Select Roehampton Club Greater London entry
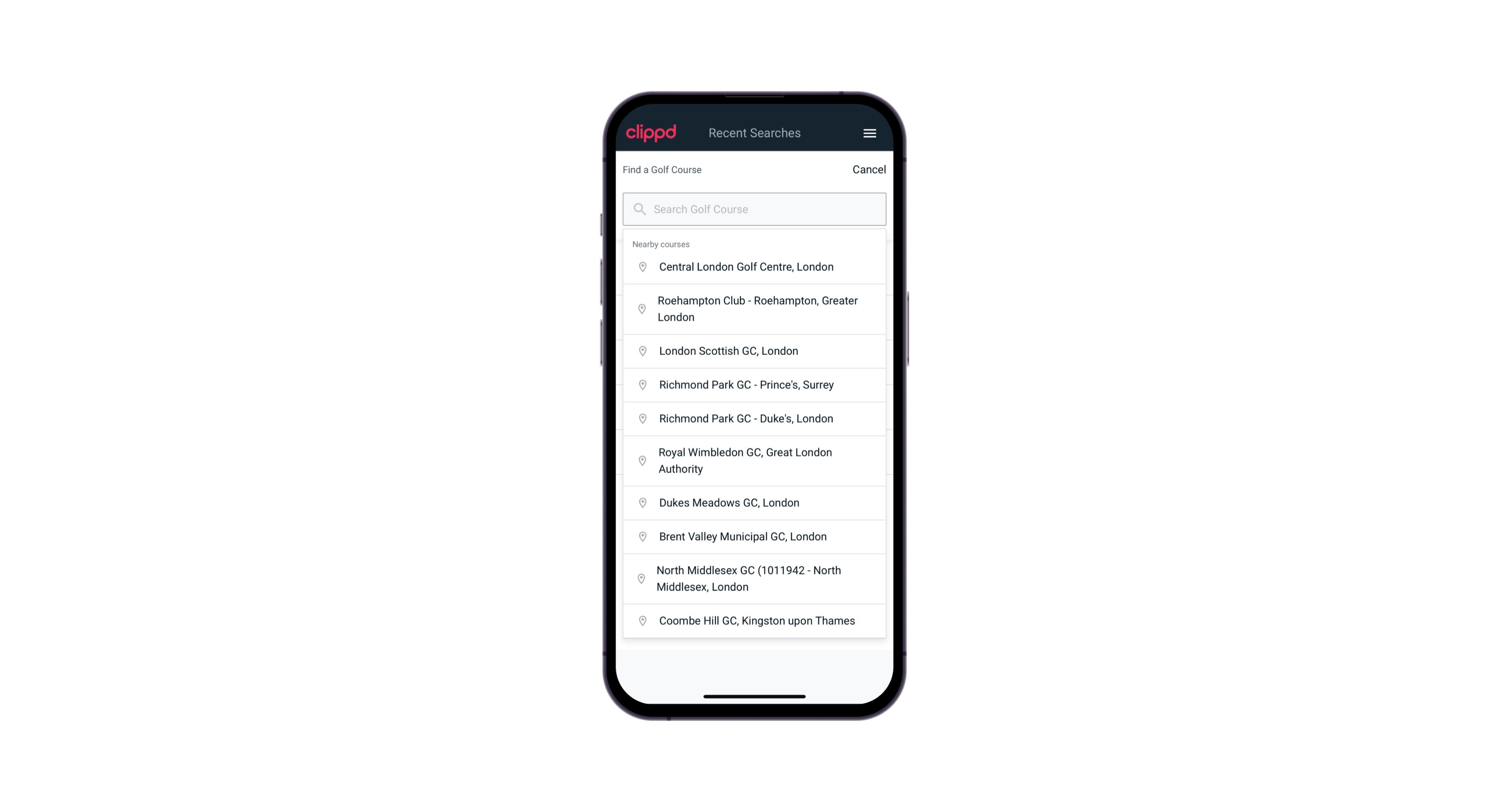 [x=754, y=309]
